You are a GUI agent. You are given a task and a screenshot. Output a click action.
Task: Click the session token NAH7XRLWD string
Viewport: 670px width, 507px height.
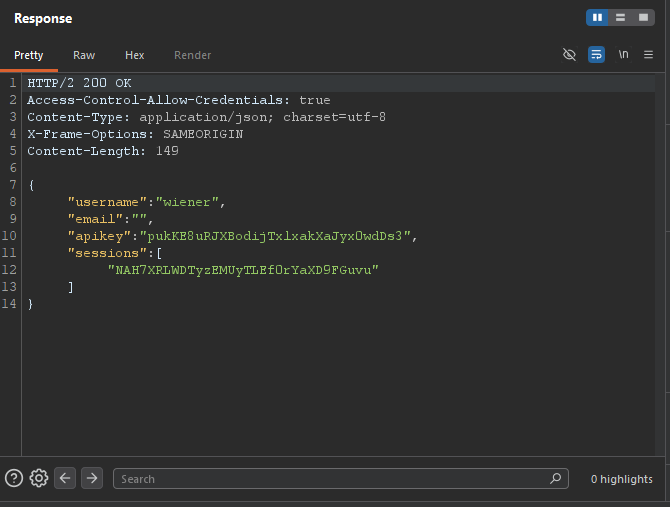(x=243, y=270)
